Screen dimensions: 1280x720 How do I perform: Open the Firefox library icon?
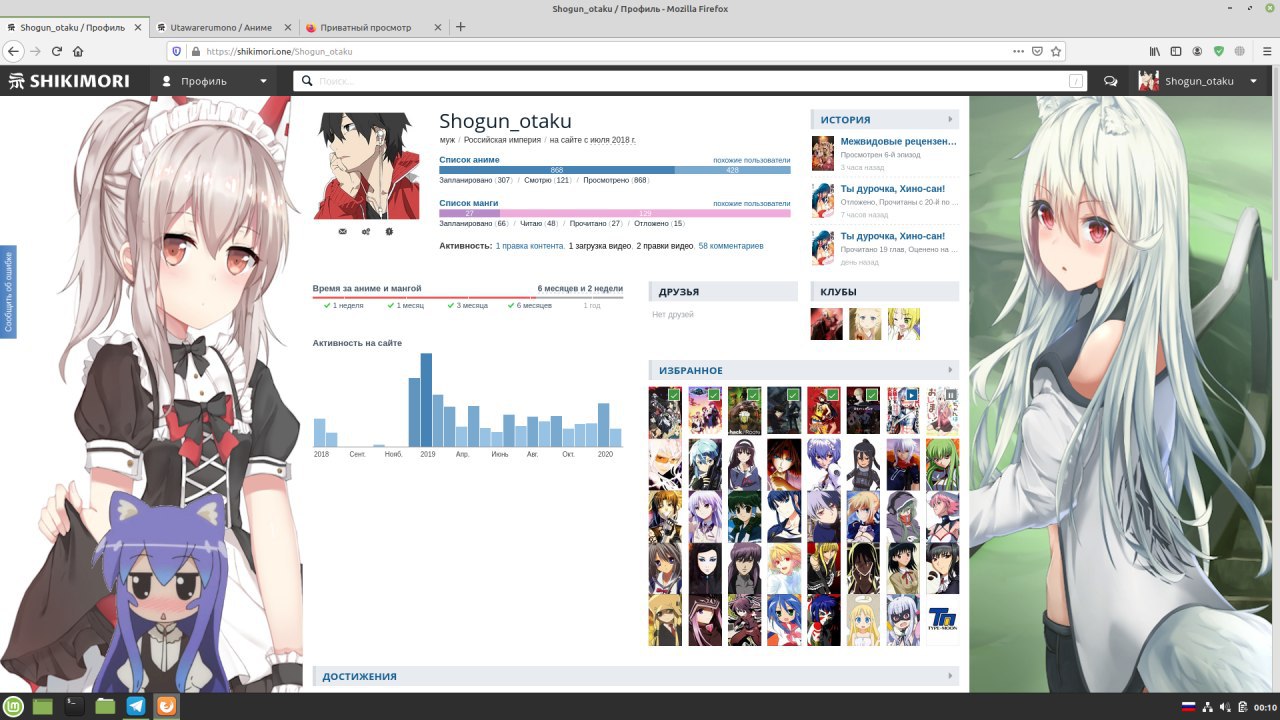coord(1154,51)
